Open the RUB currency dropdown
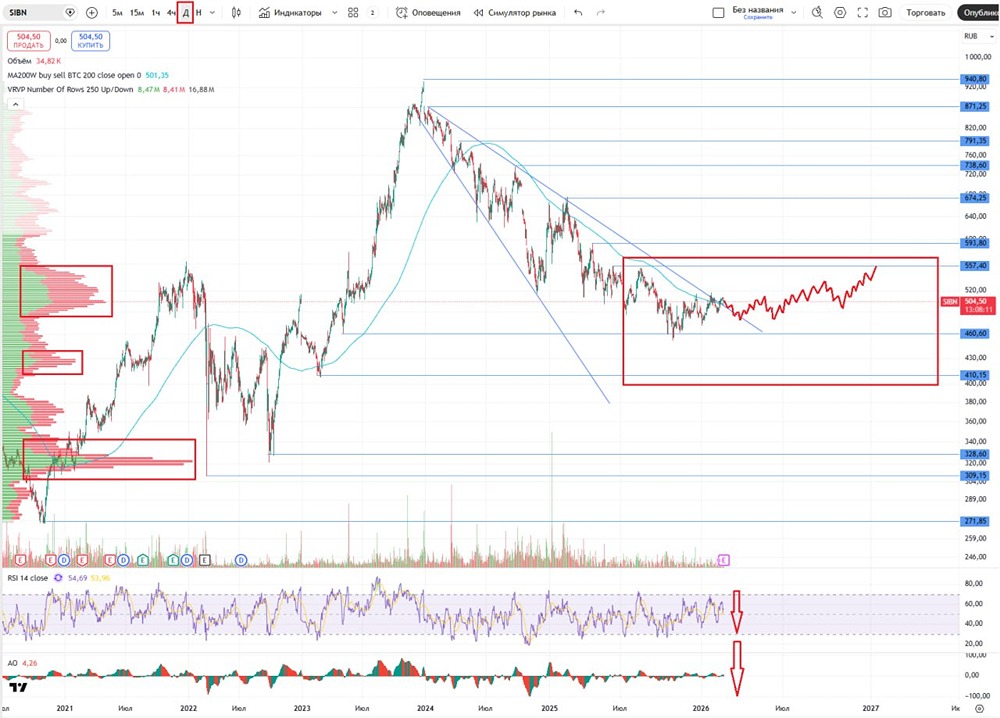1000x718 pixels. point(978,36)
